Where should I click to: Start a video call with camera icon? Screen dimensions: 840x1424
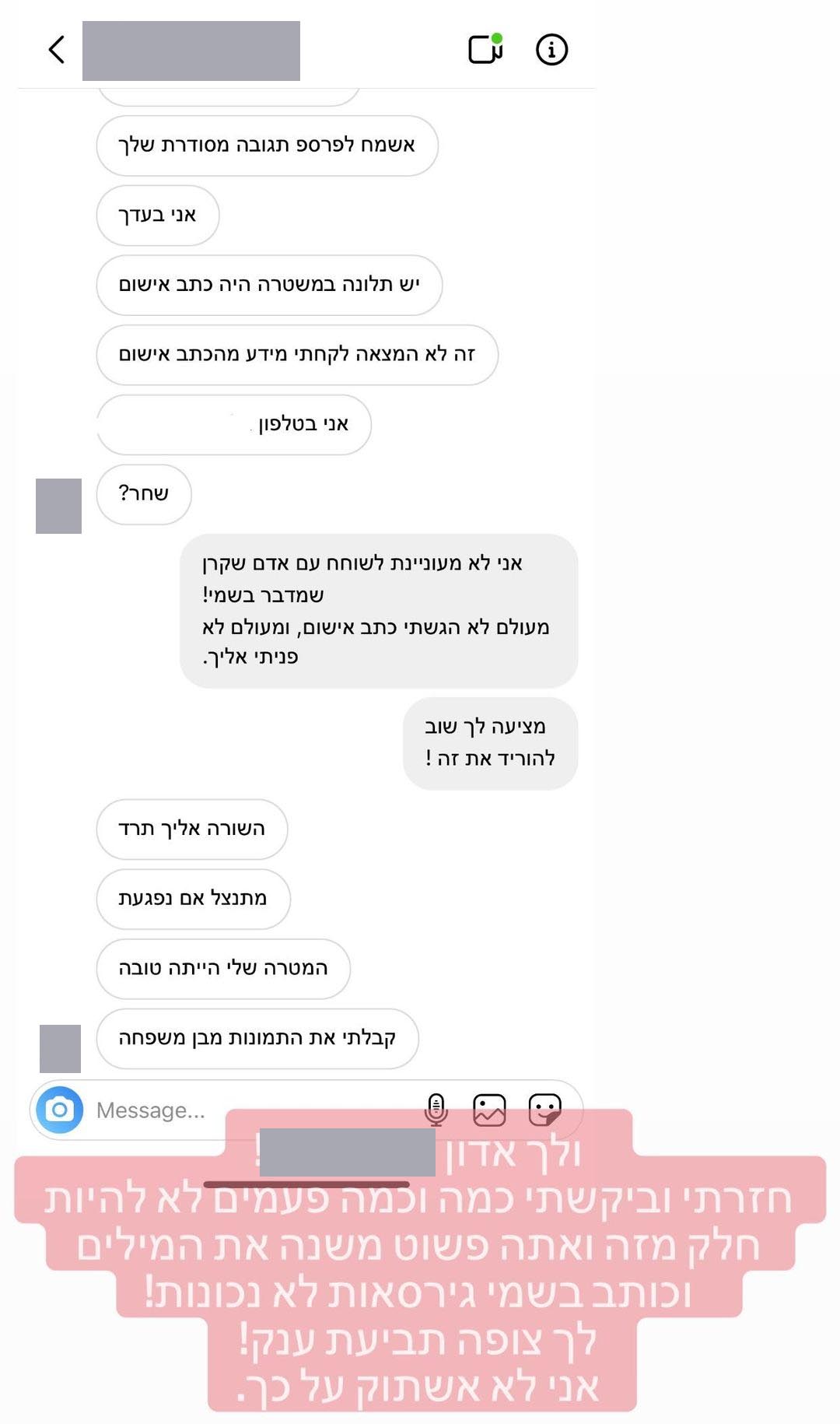[x=485, y=49]
